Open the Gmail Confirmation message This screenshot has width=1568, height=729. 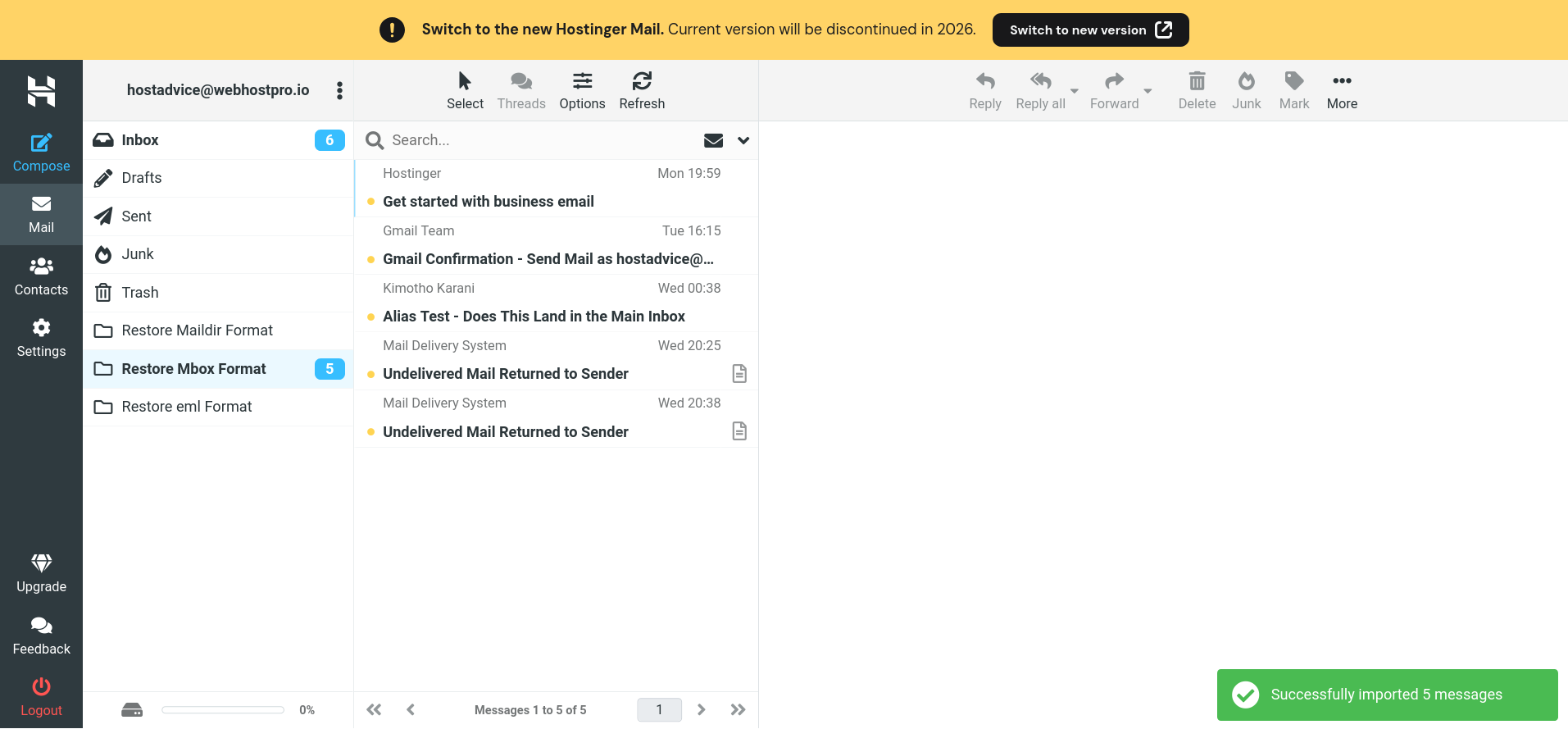556,245
